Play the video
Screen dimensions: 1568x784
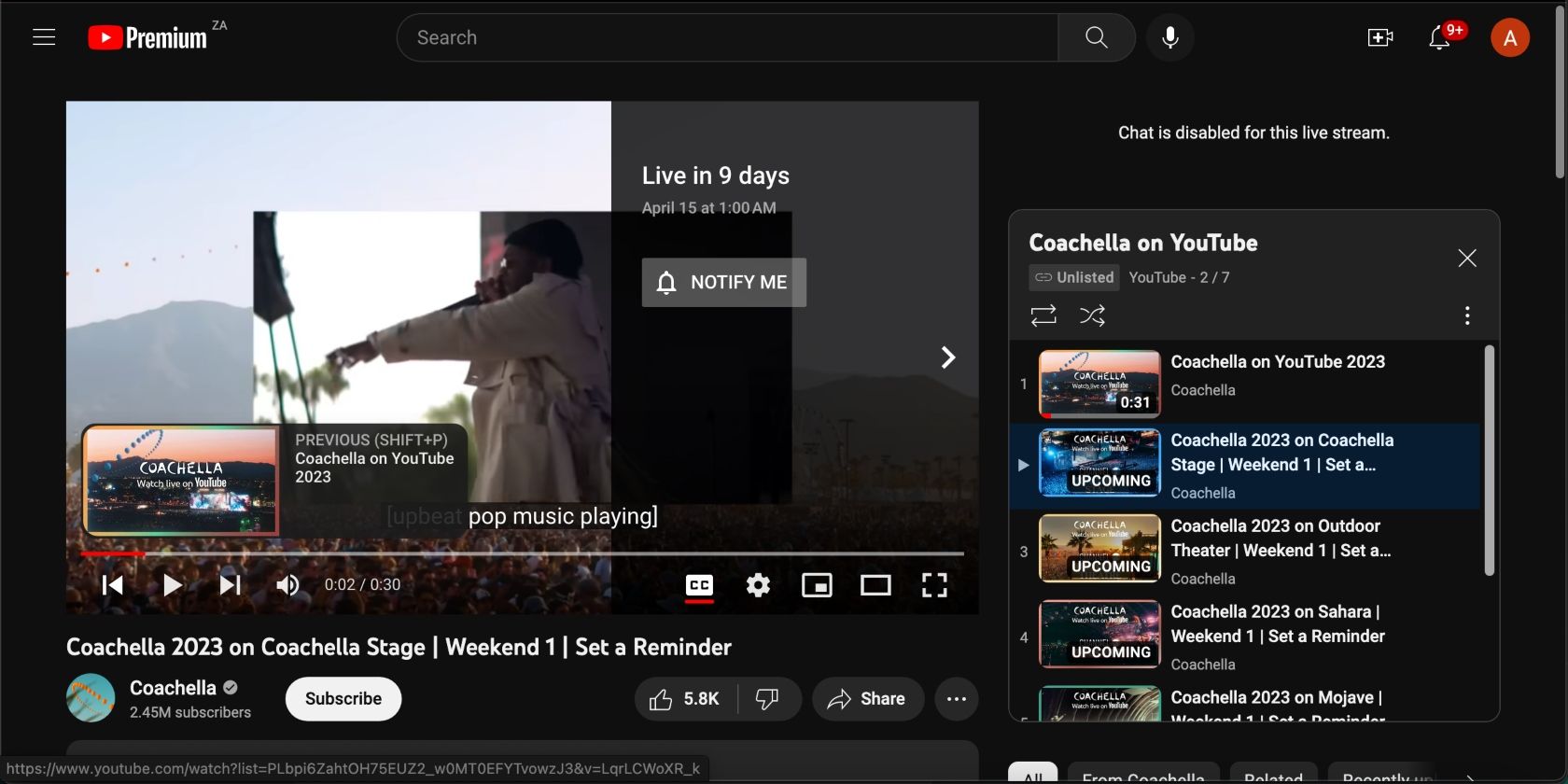point(172,585)
